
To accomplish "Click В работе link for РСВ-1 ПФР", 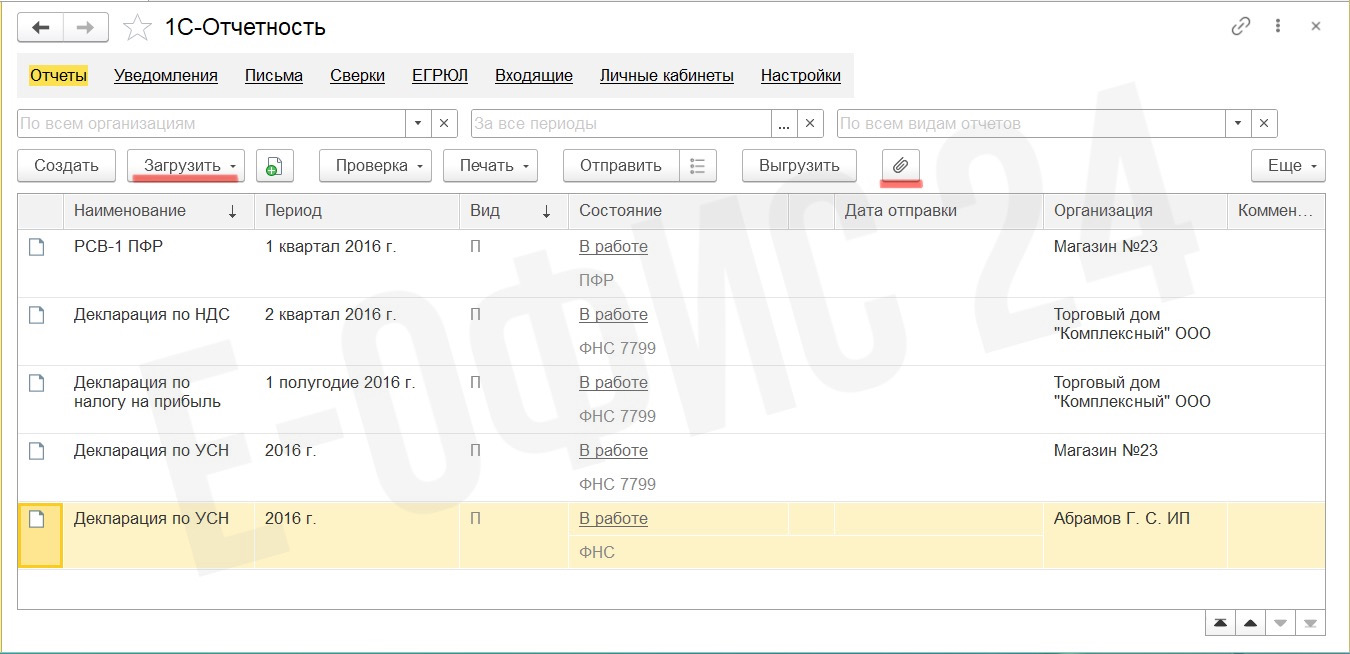I will (x=613, y=247).
